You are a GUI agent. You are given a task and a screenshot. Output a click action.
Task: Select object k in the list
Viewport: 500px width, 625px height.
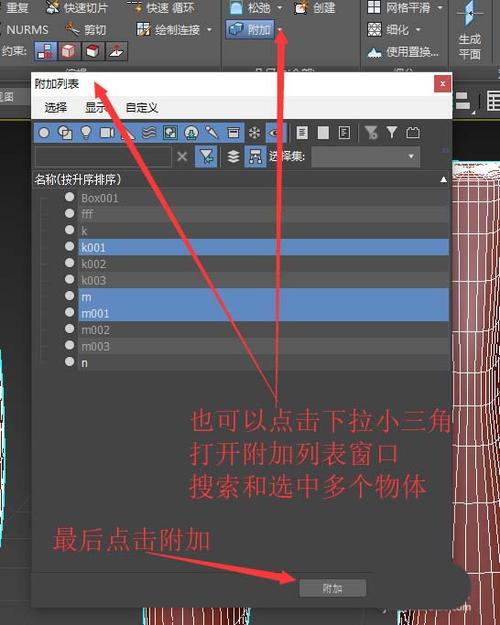(x=263, y=231)
